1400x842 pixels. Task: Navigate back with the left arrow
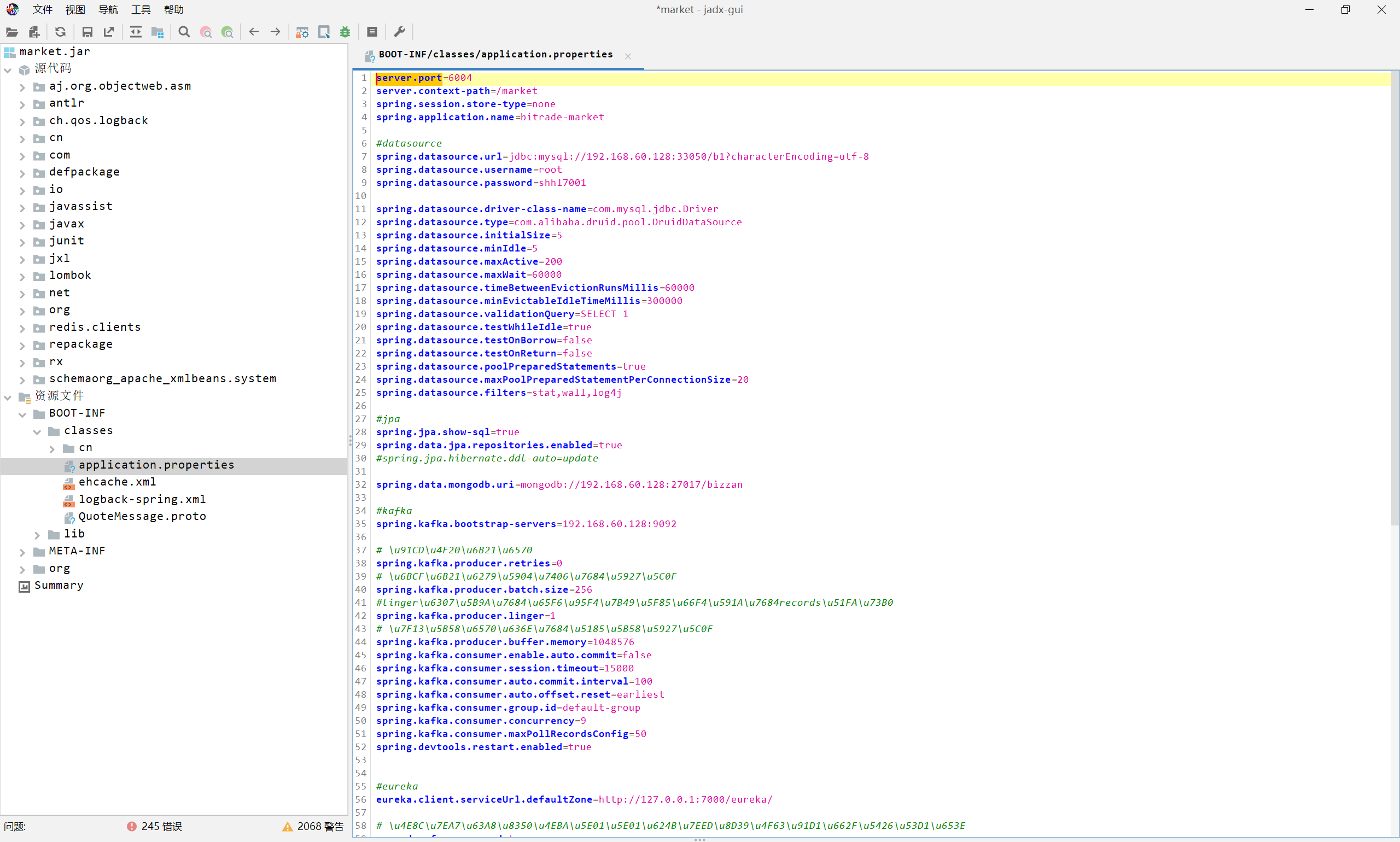pos(254,32)
